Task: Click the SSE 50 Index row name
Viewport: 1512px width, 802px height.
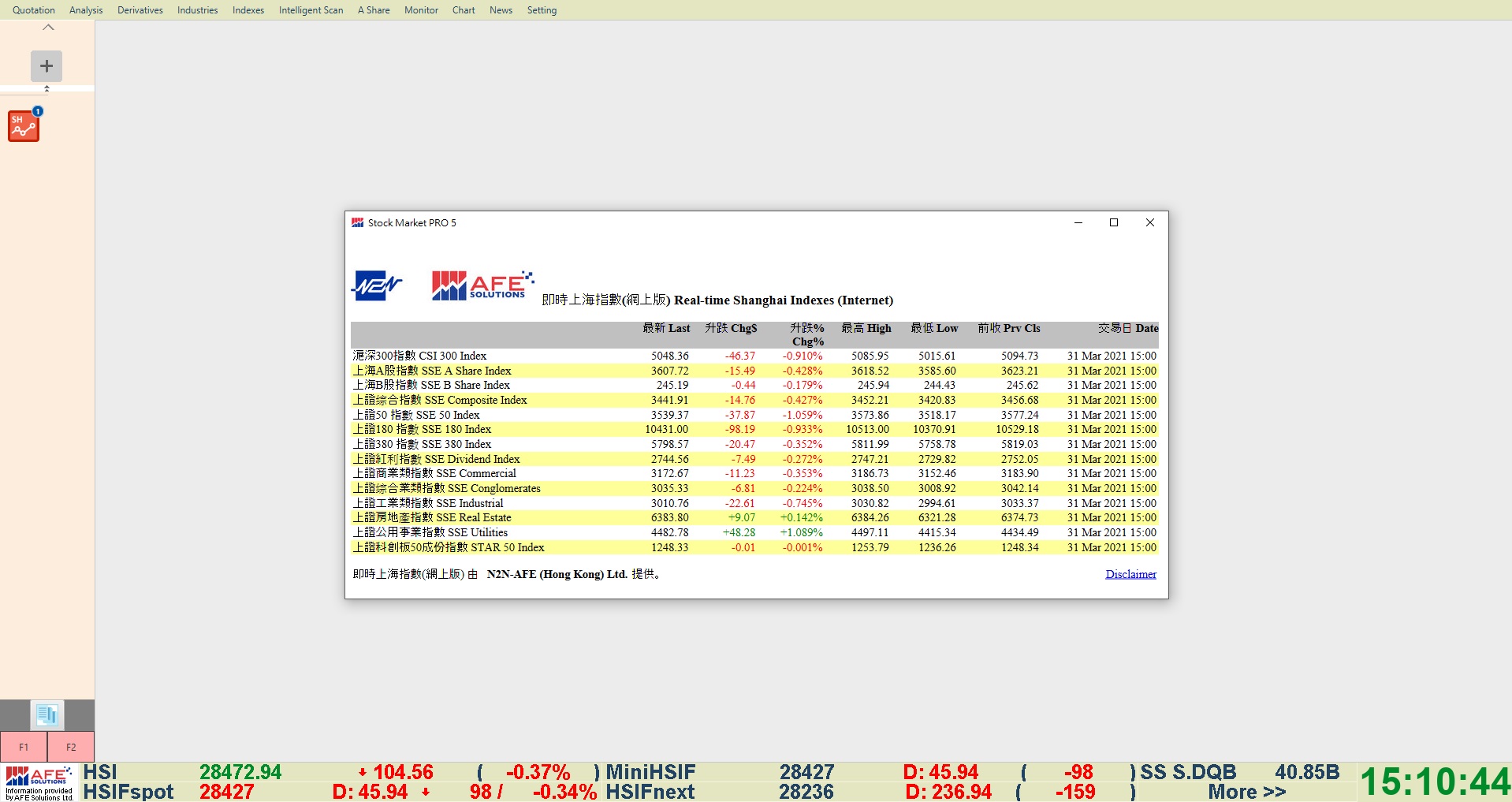Action: tap(416, 415)
